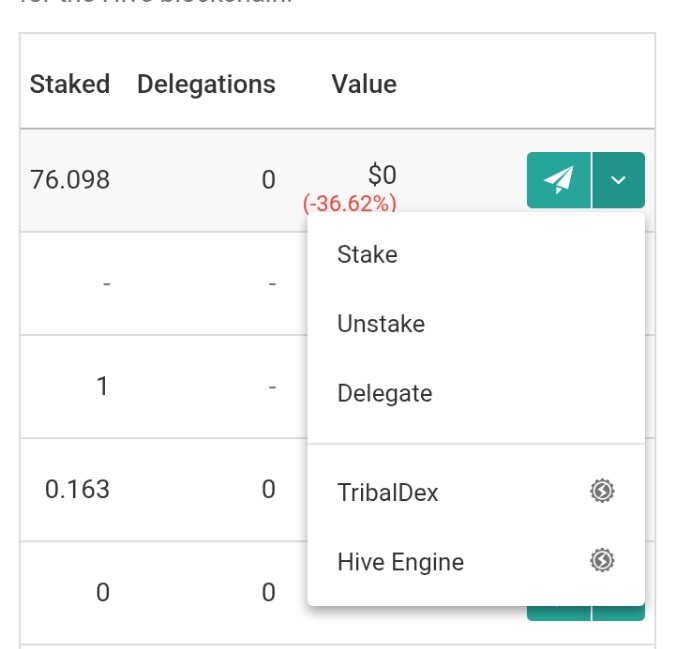Click the $0 value in first row
Screen dimensions: 675x649
point(382,175)
